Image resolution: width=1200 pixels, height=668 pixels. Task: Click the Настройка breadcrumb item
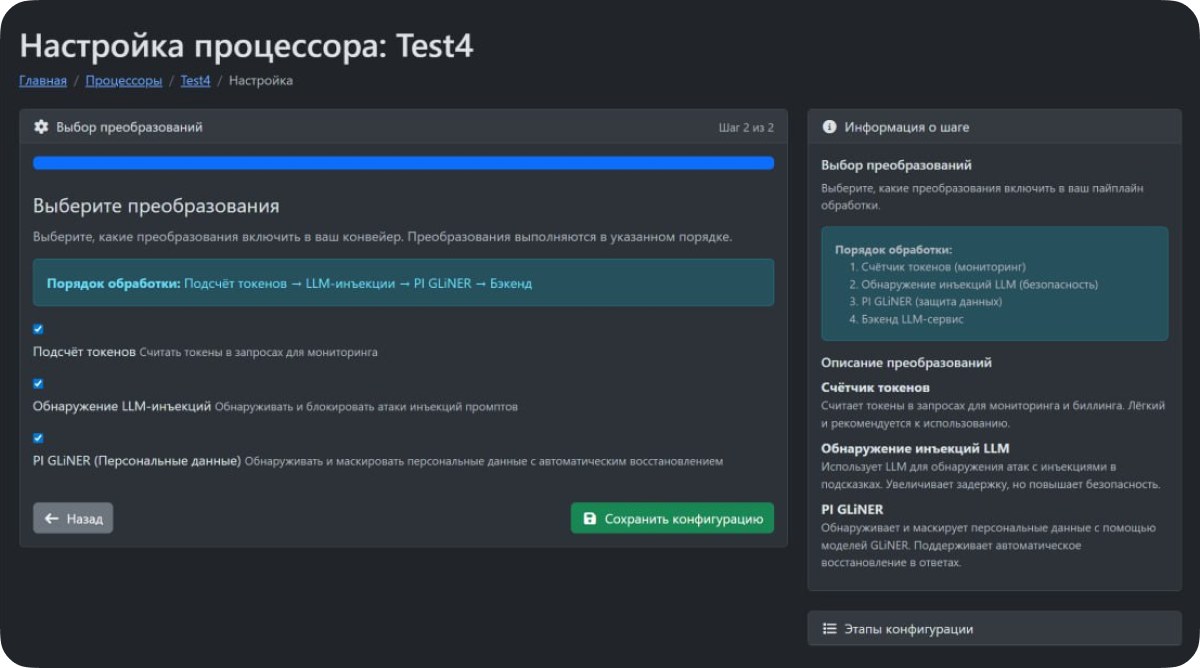(261, 81)
